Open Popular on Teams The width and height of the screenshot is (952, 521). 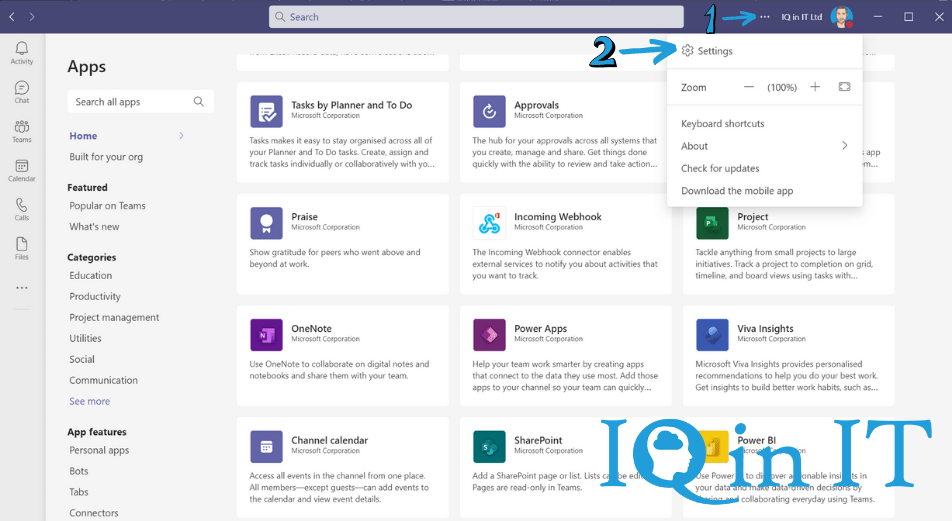click(107, 206)
